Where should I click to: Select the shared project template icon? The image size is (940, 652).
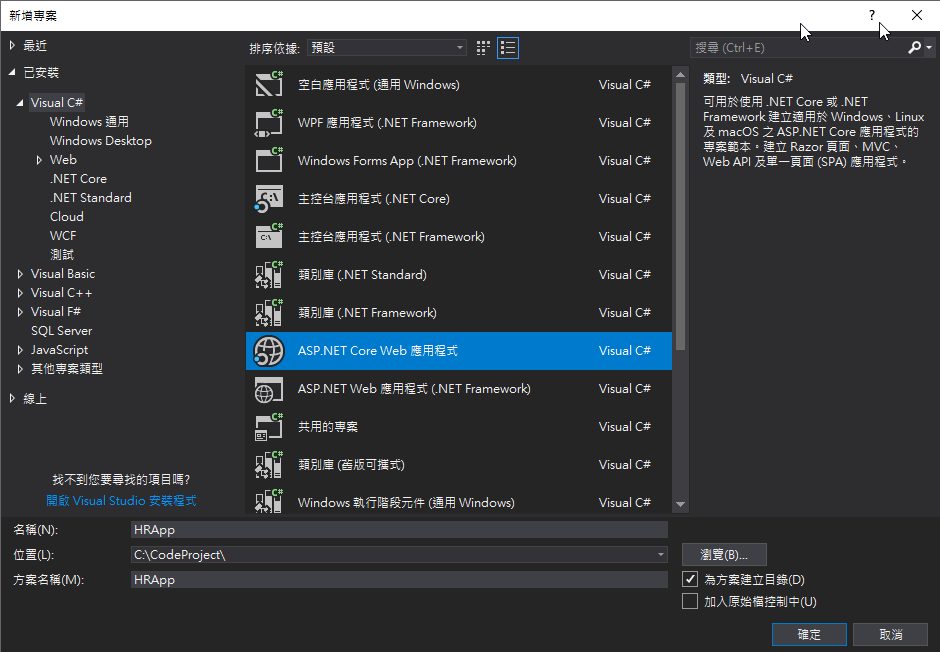pos(269,427)
